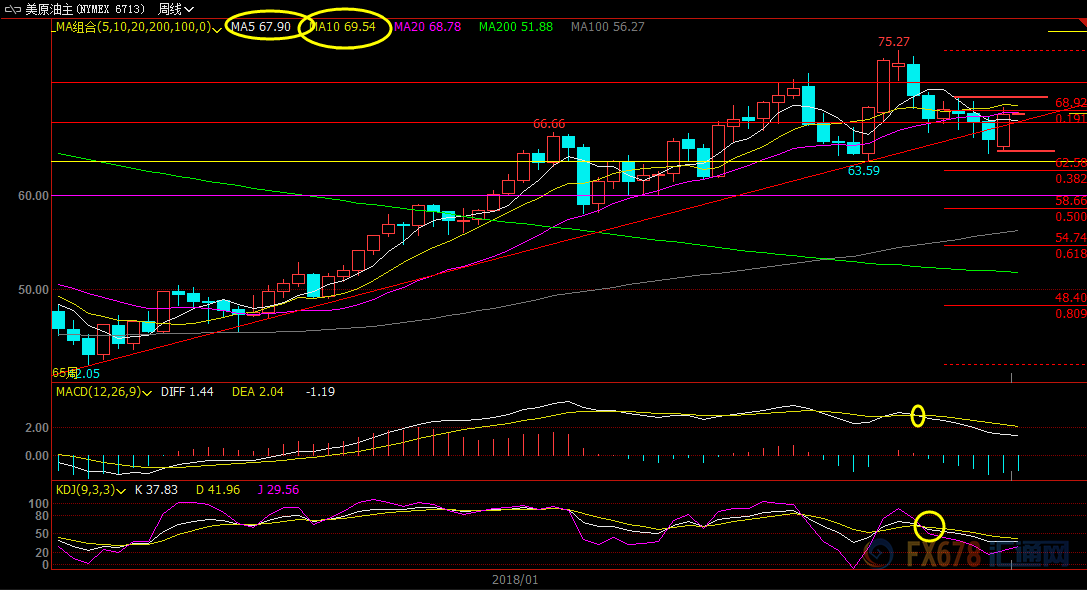Click the MA20 68.78 label
1087x590 pixels.
point(427,27)
